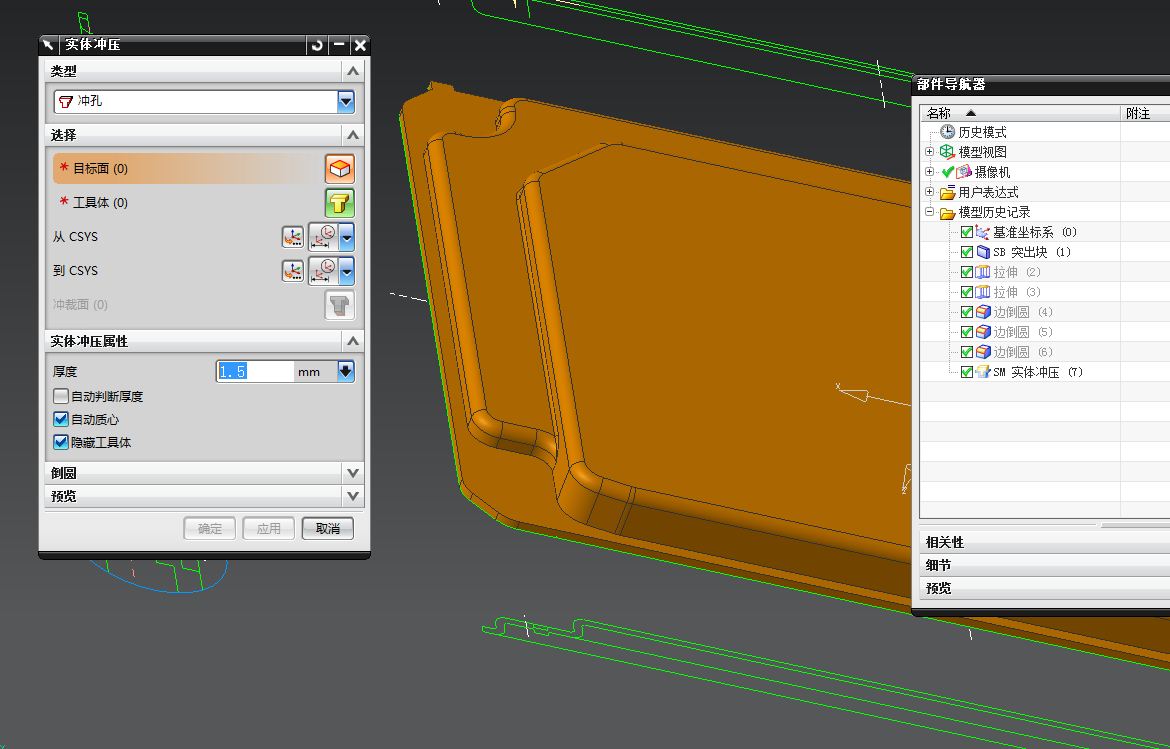The width and height of the screenshot is (1170, 749).
Task: Select the 拉伸 (3) tree row
Action: tap(1016, 292)
